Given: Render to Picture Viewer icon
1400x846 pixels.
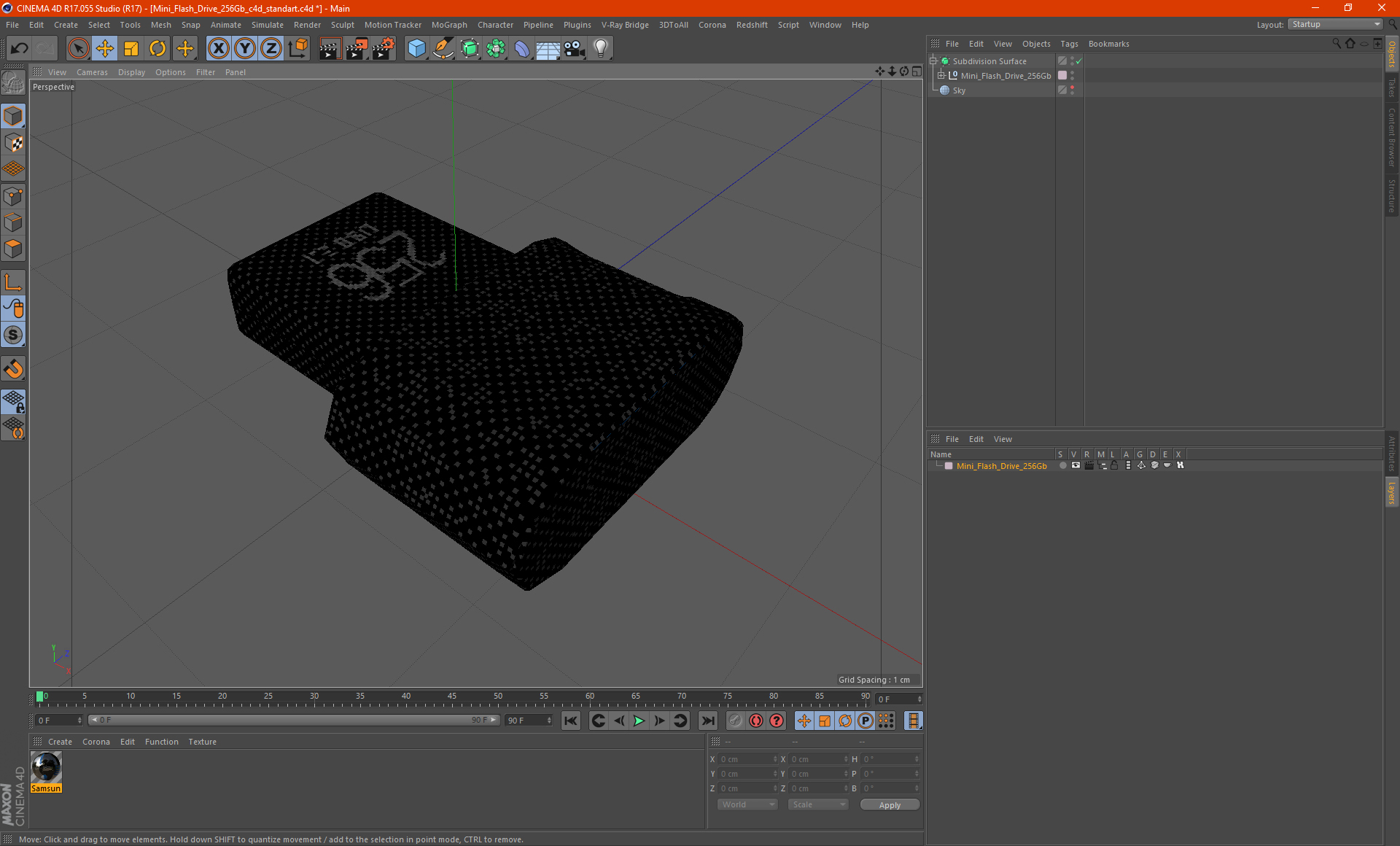Looking at the screenshot, I should pos(357,49).
